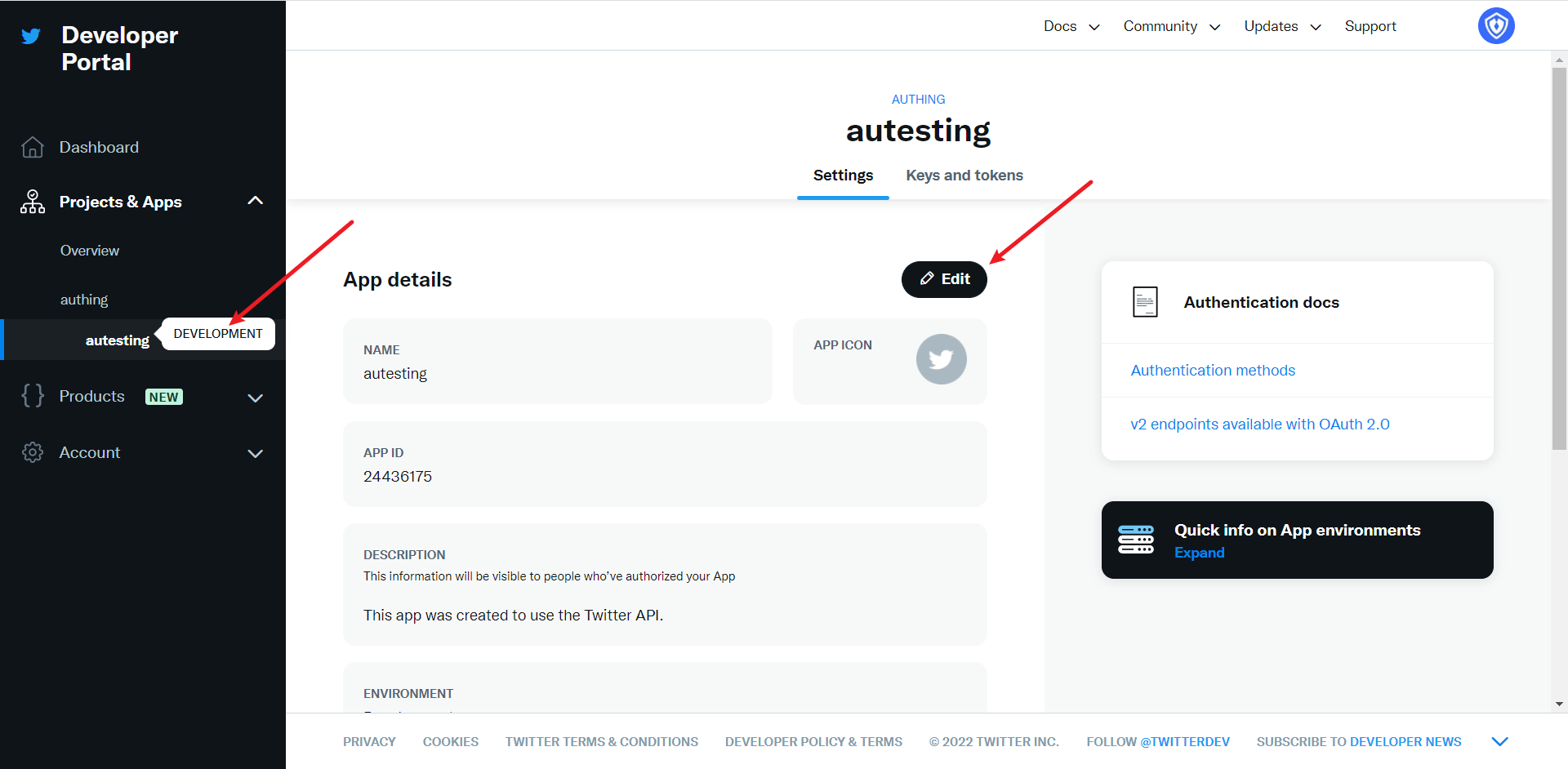Open the Docs dropdown menu

click(x=1071, y=26)
